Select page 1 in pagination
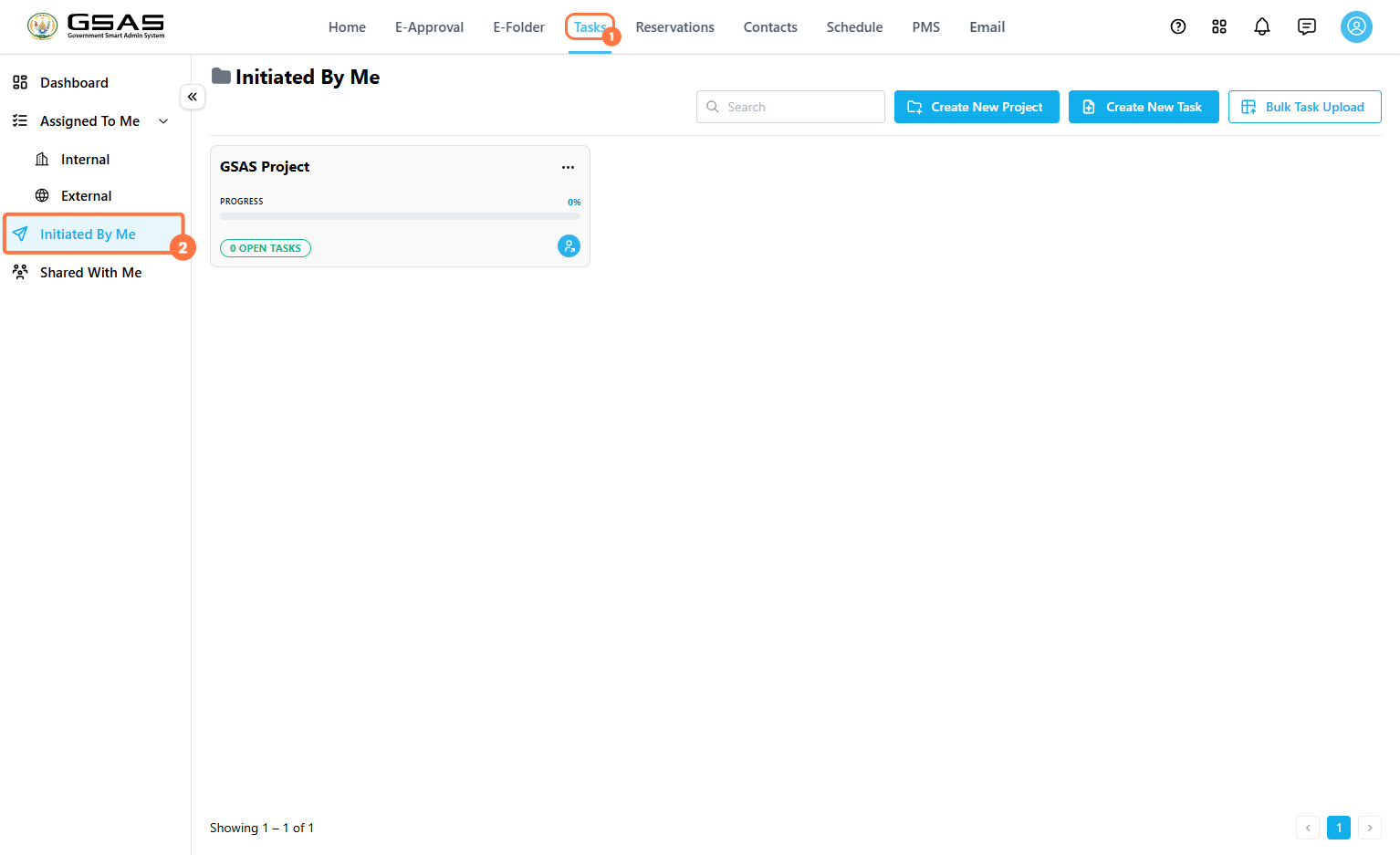This screenshot has width=1400, height=855. point(1339,828)
